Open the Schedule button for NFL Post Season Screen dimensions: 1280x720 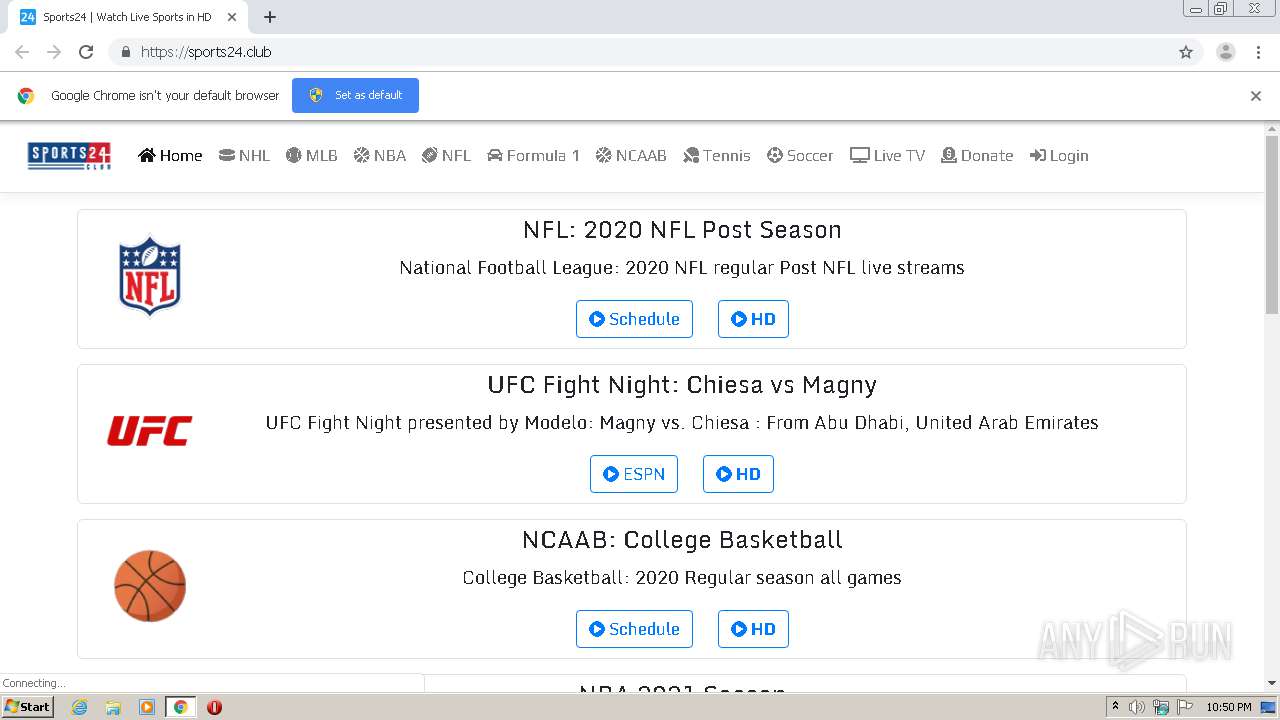(634, 319)
